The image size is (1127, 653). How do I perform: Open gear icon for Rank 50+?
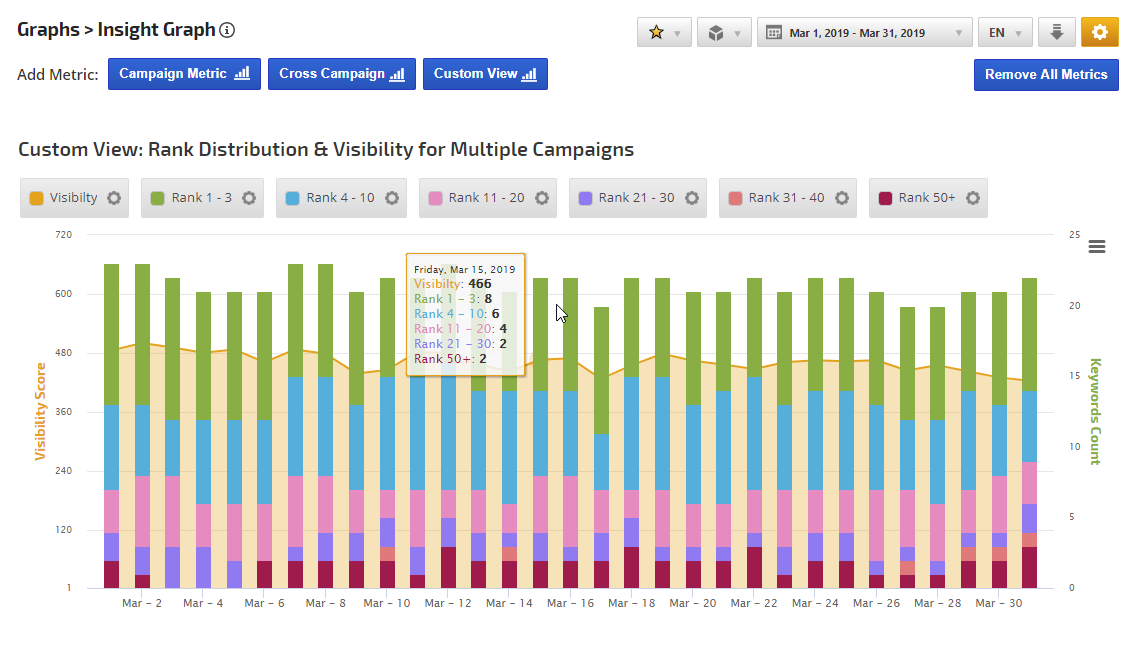point(972,198)
